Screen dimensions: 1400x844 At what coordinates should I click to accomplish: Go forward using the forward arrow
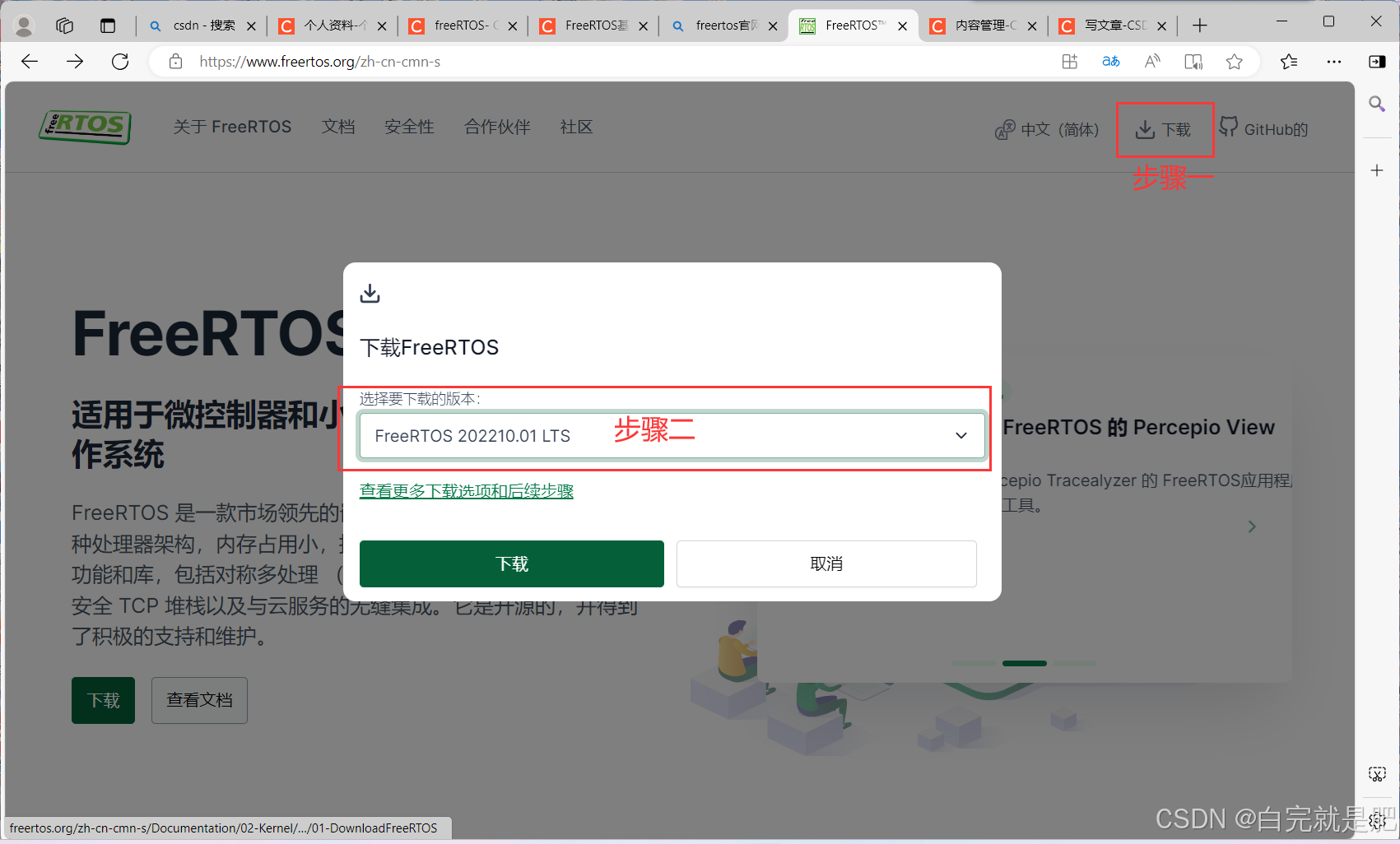75,62
